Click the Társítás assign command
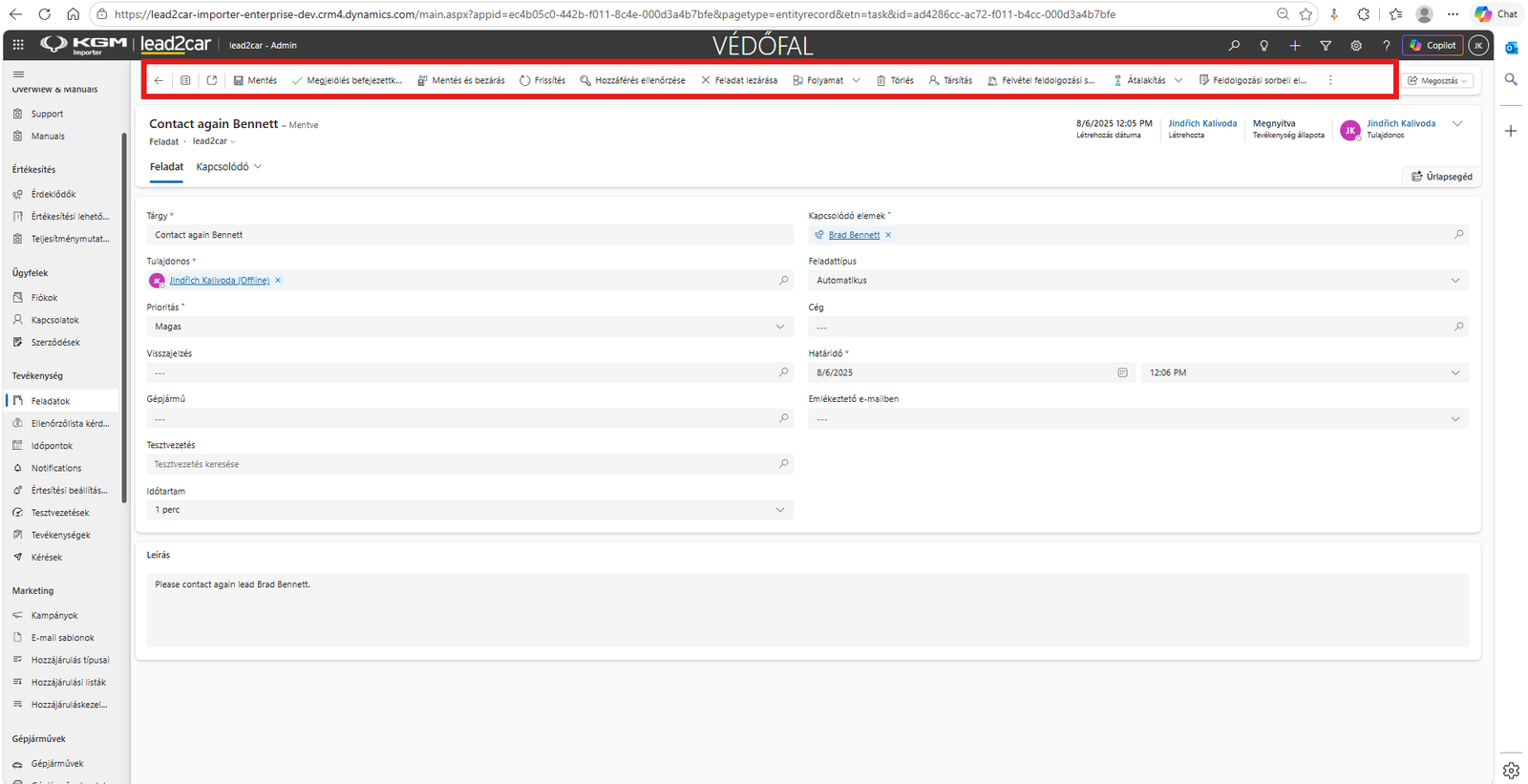 click(950, 80)
